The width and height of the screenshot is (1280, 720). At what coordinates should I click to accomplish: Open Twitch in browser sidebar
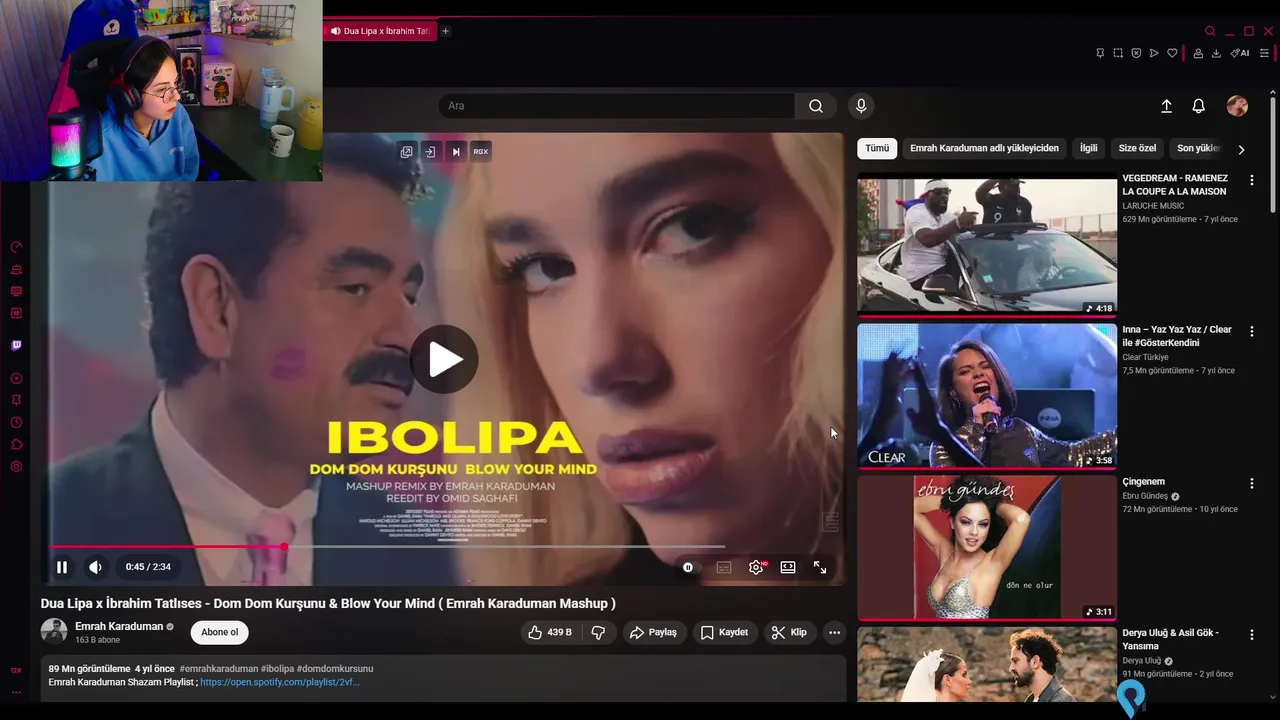click(16, 345)
